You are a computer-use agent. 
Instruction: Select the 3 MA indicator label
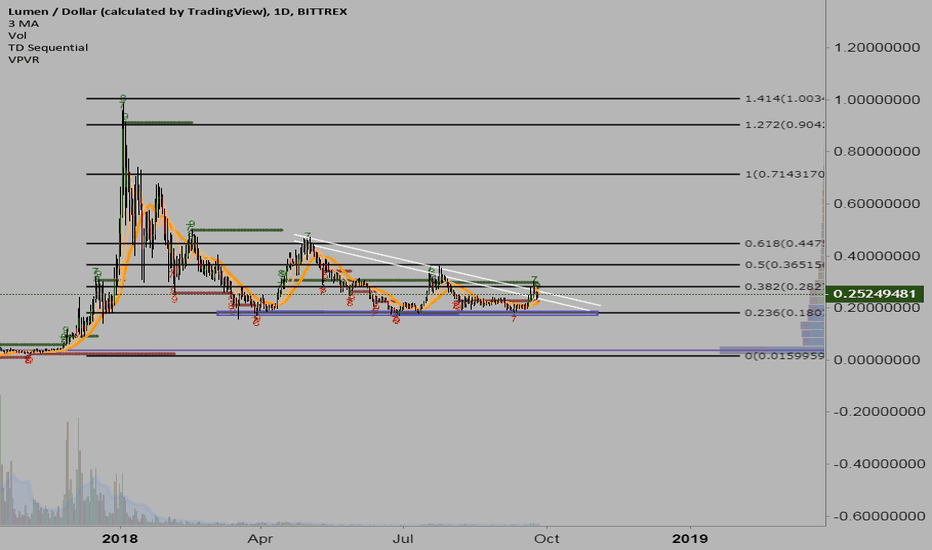[x=24, y=24]
